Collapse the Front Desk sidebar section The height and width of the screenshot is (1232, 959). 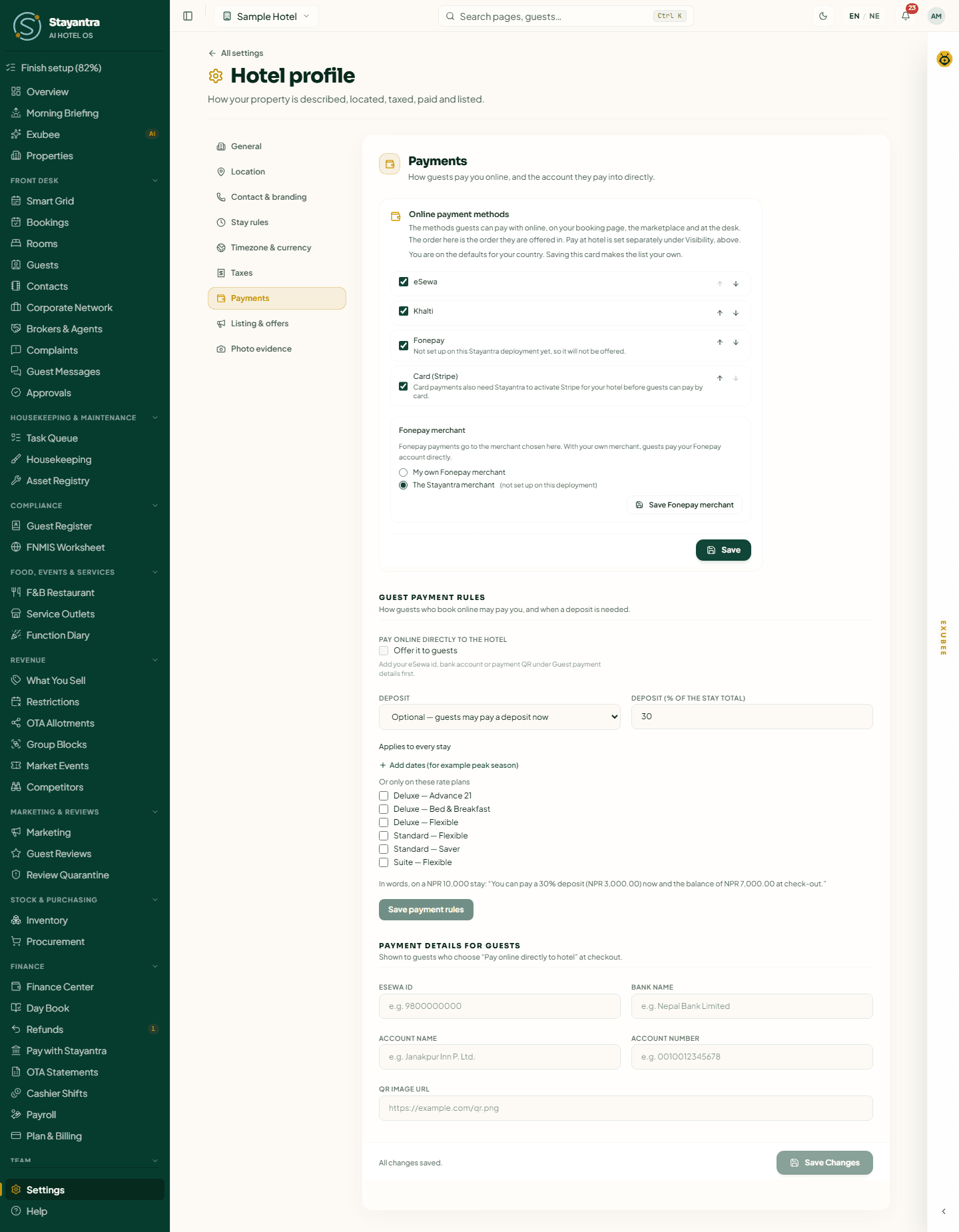click(155, 180)
